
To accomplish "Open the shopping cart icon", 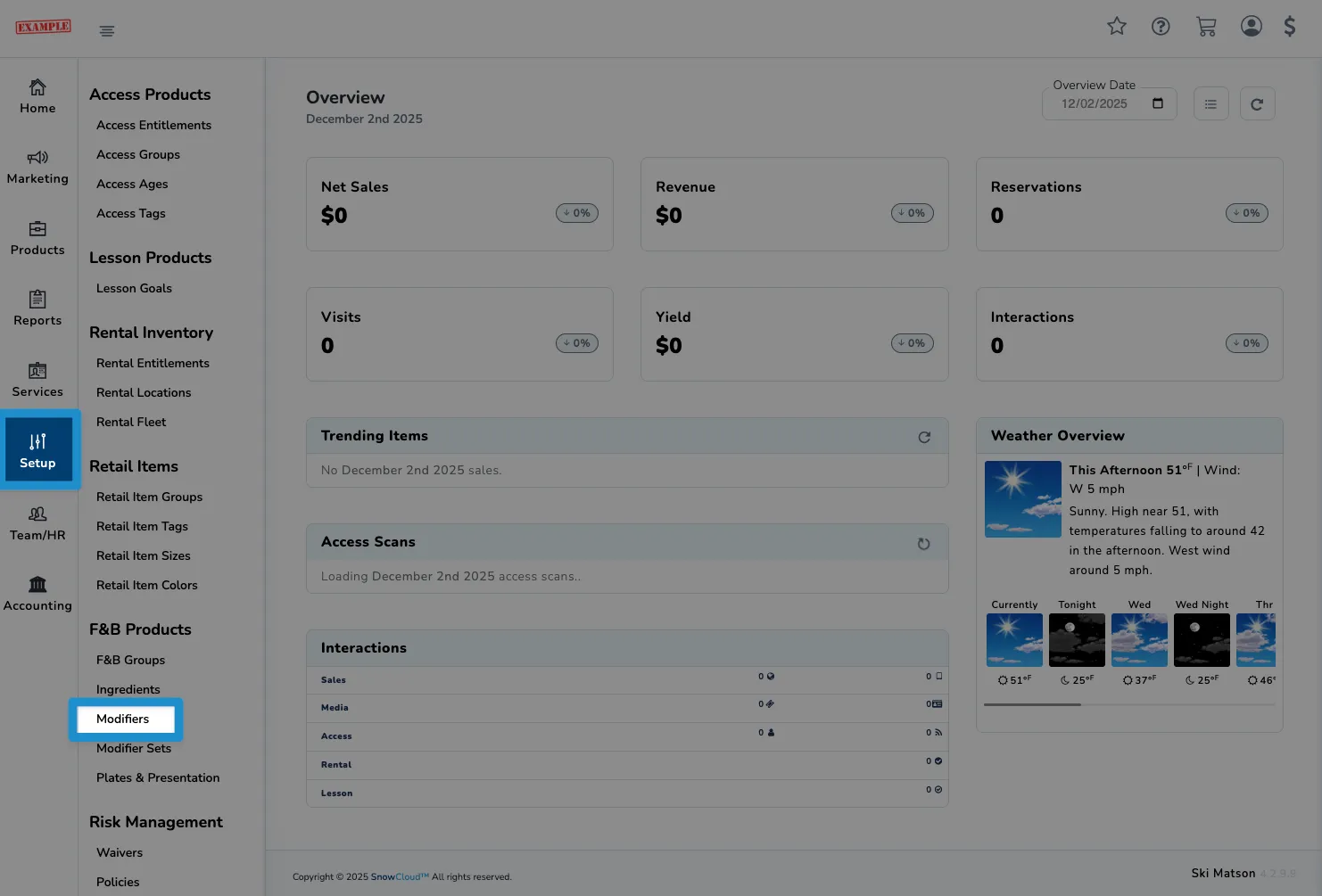I will pos(1206,27).
